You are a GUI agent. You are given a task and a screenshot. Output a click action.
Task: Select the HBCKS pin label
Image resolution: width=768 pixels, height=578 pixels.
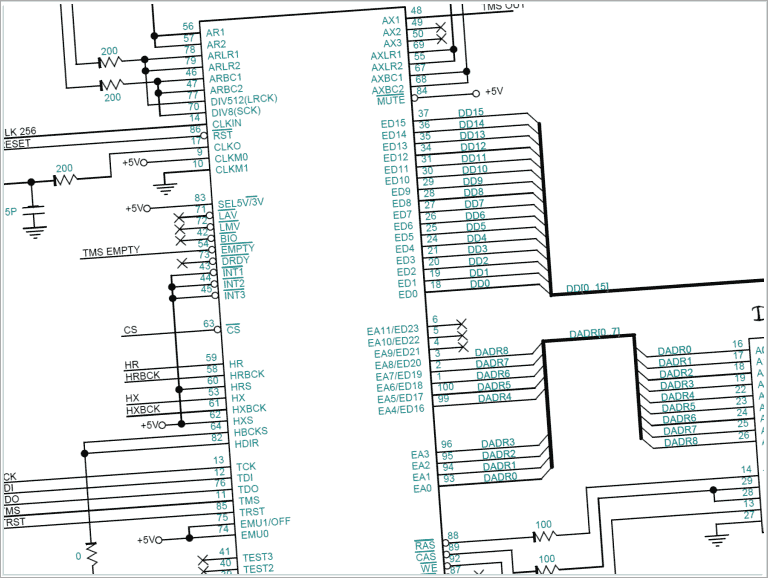pos(250,432)
